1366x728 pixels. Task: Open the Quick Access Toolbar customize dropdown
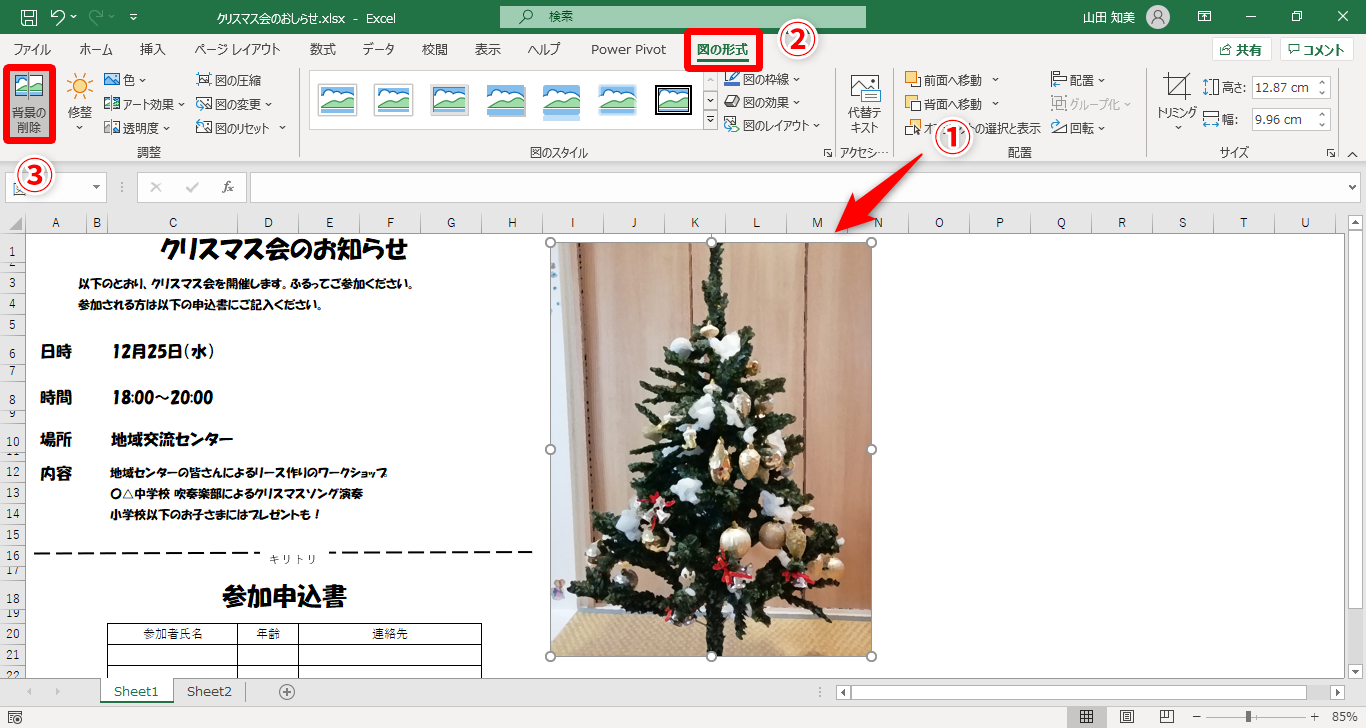pyautogui.click(x=134, y=17)
